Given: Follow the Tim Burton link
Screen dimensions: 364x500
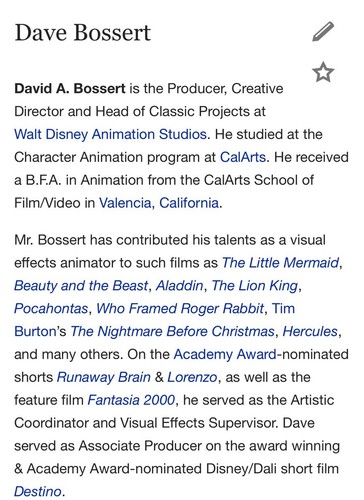Looking at the screenshot, I should click(283, 308).
